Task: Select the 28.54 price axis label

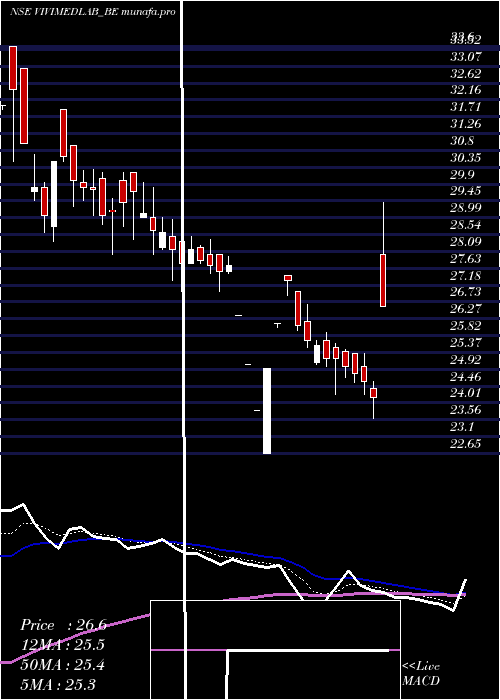Action: [466, 225]
